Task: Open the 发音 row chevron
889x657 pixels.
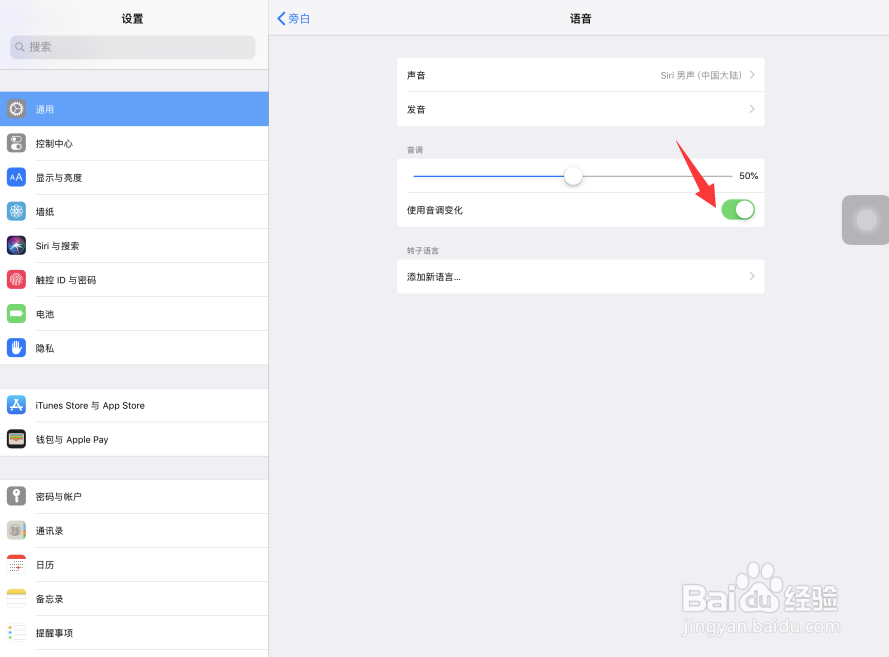Action: pos(752,109)
